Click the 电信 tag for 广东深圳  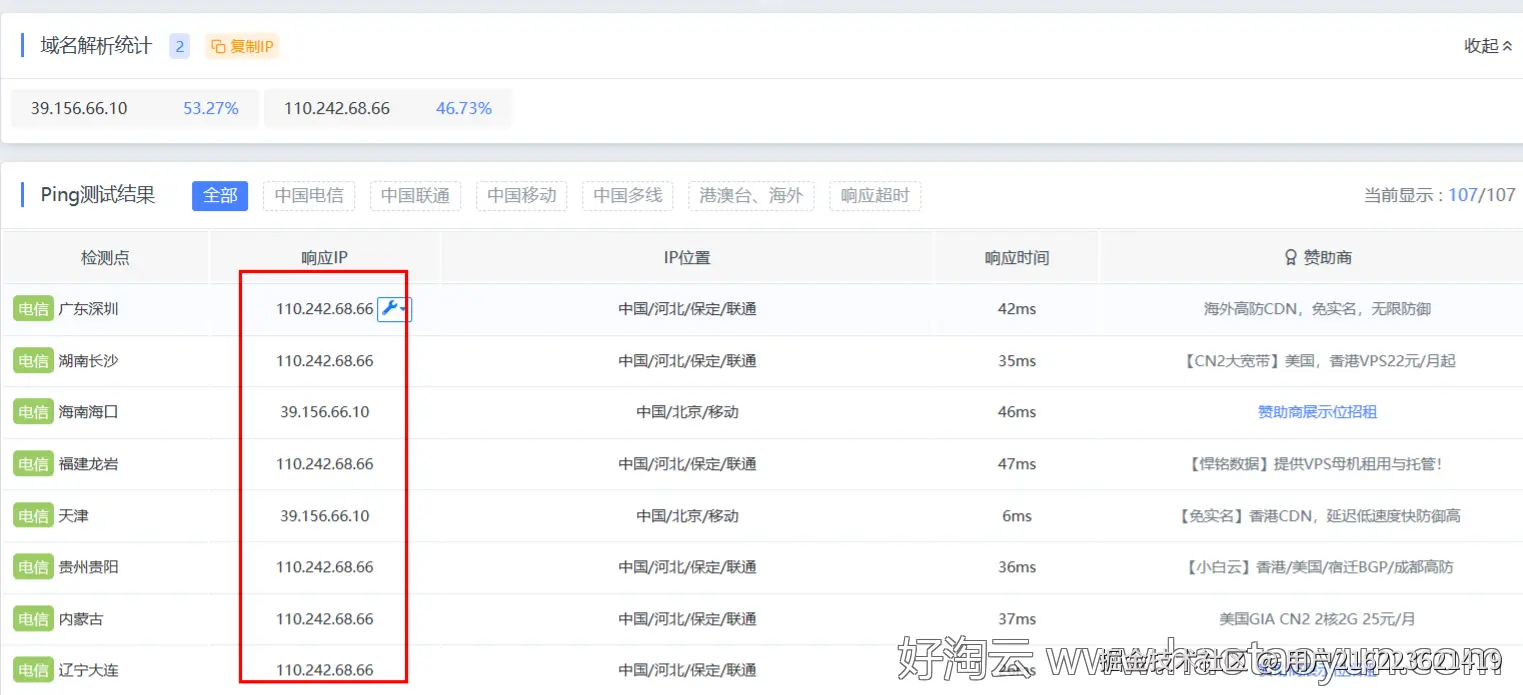(x=33, y=309)
